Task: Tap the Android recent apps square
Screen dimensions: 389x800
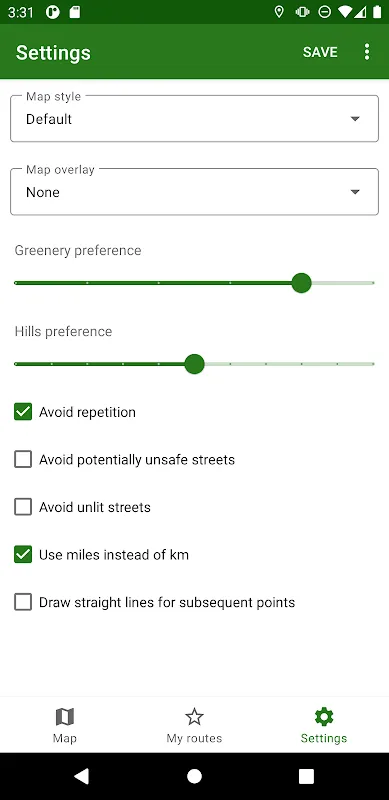Action: [306, 776]
